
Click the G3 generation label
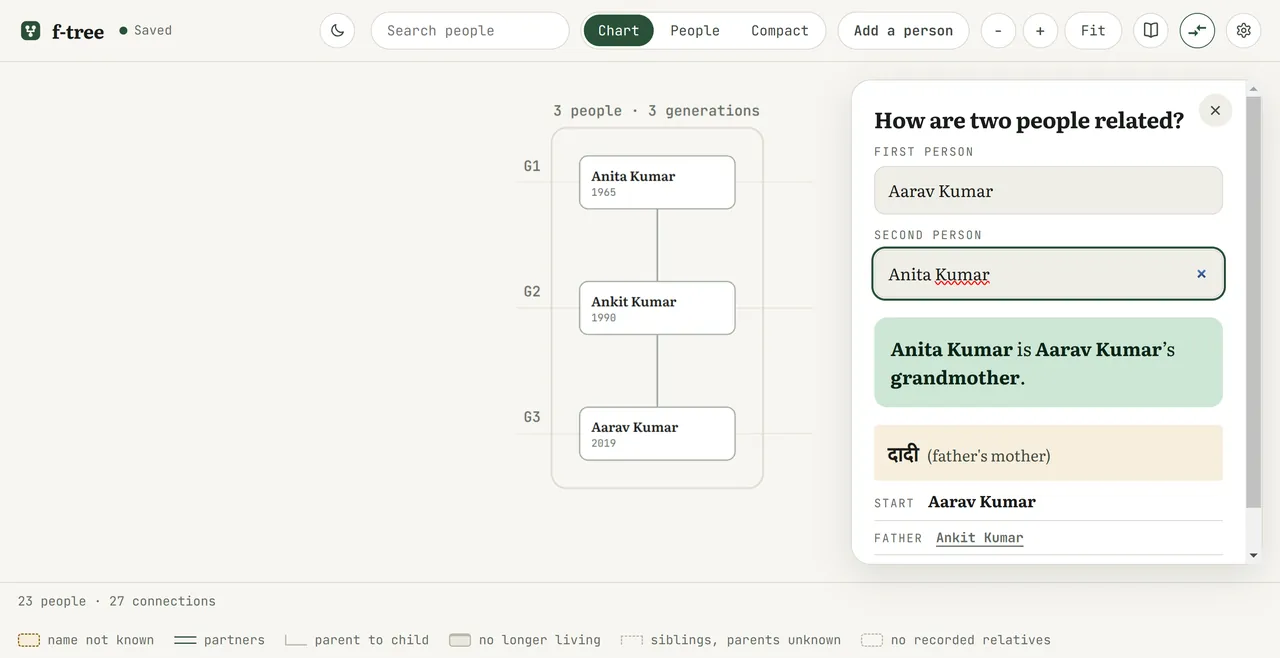532,417
